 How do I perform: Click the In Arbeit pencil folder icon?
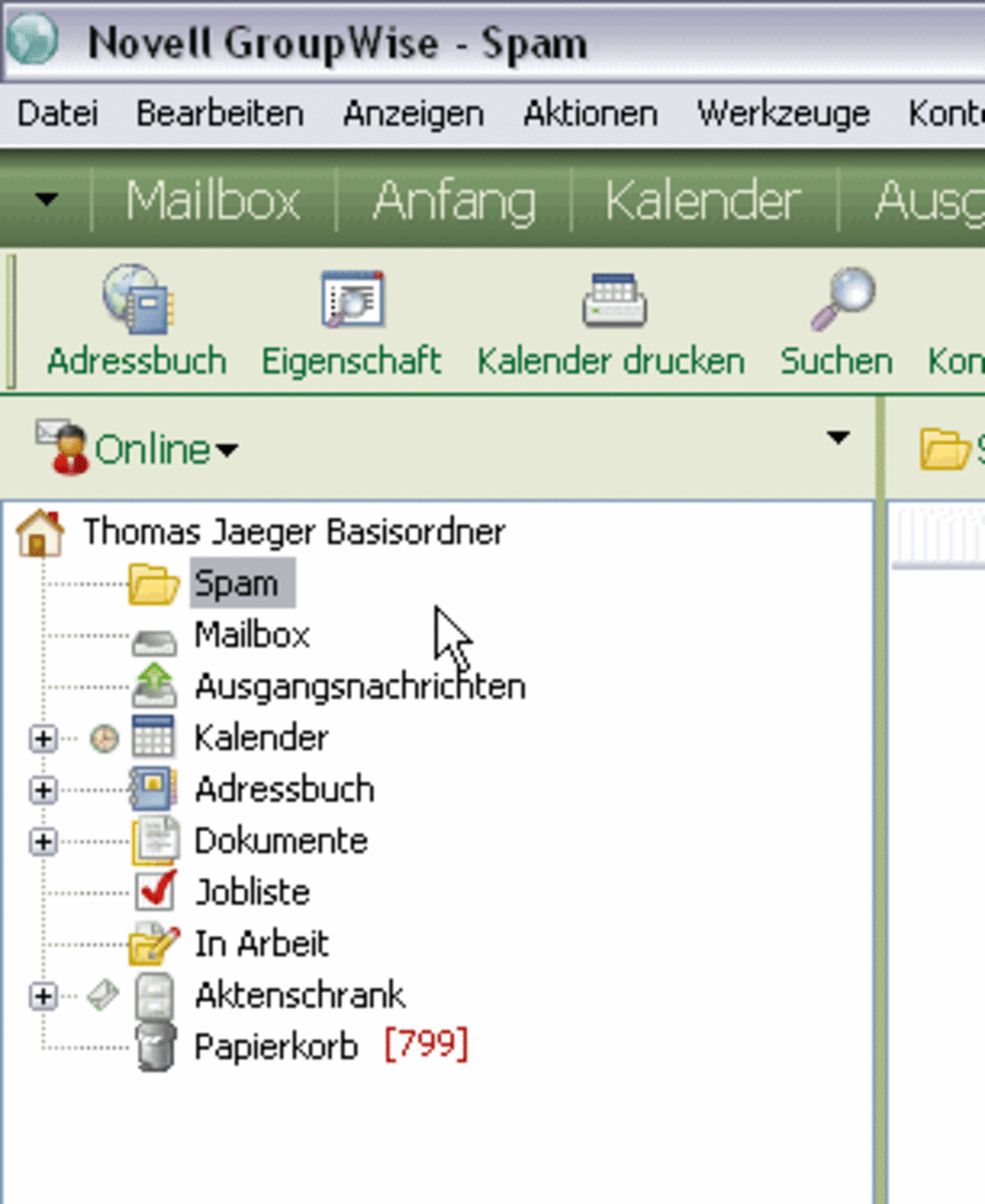coord(154,944)
